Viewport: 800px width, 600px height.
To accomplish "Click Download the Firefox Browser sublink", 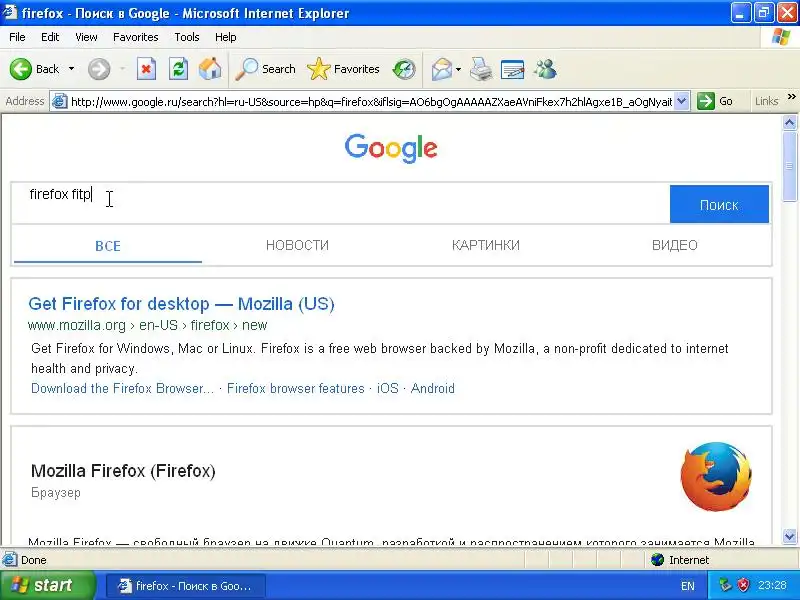I will (x=122, y=388).
